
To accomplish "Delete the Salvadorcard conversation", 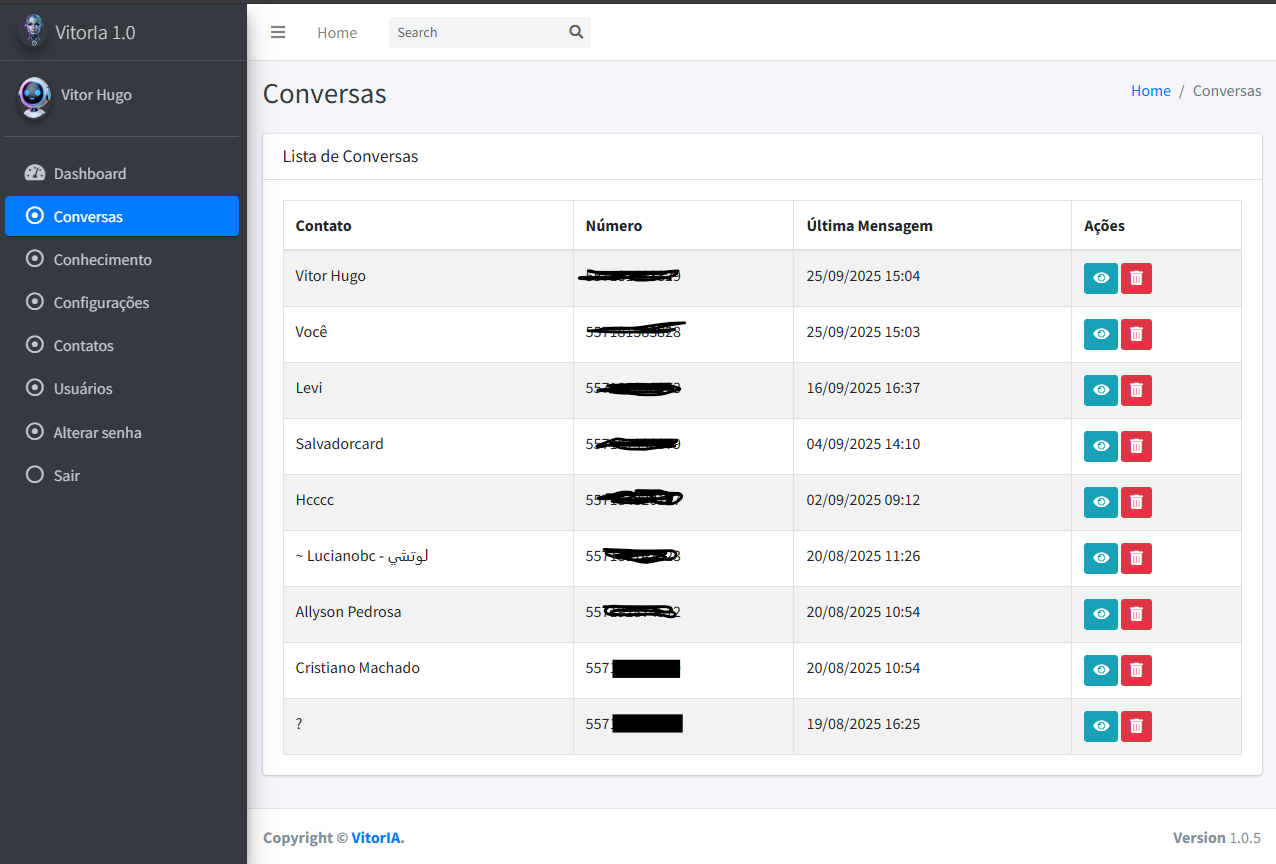I will click(1136, 446).
